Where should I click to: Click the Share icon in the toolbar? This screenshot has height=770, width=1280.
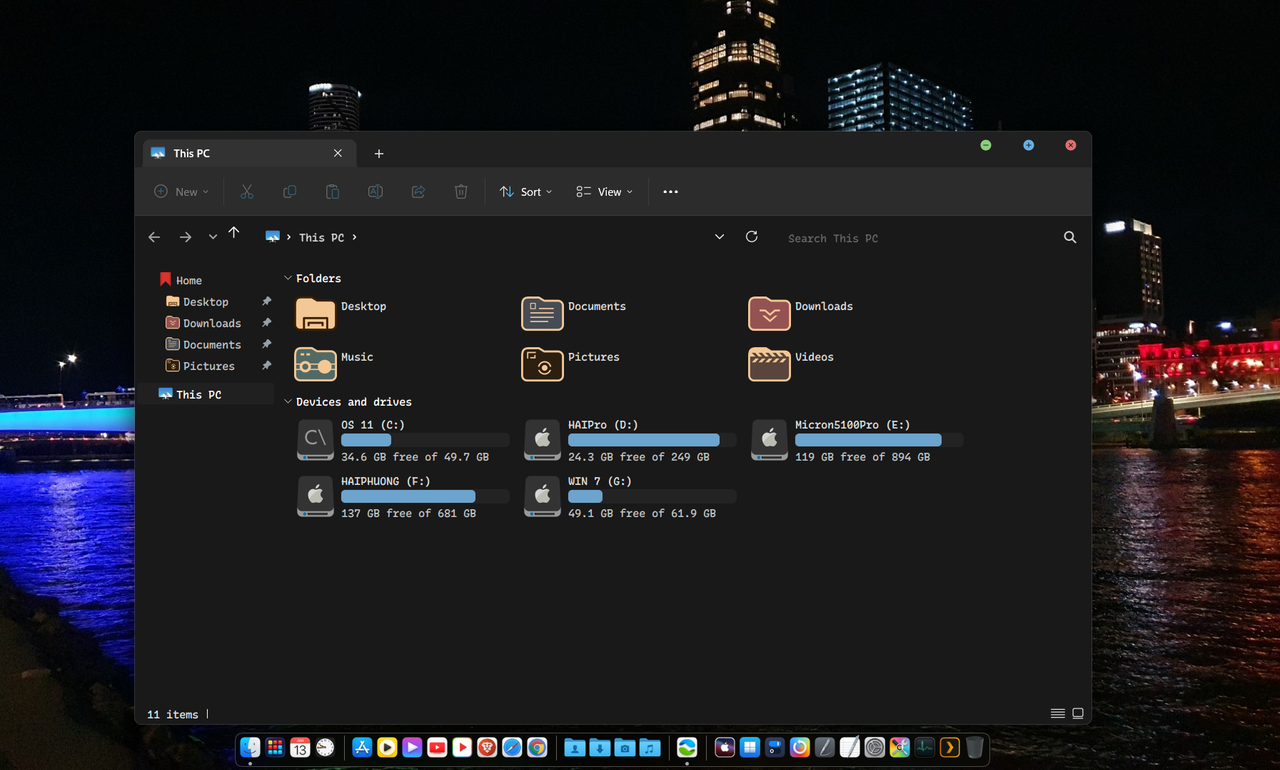pos(418,191)
